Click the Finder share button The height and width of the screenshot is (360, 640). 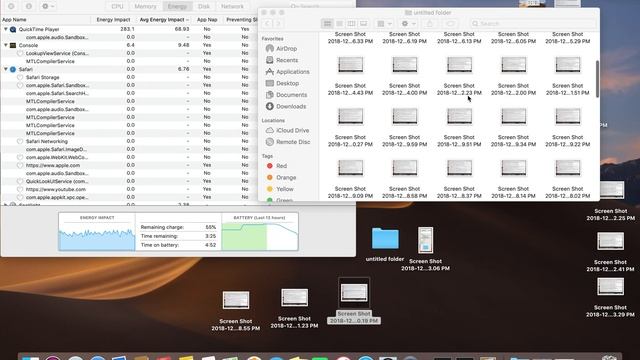tap(430, 24)
